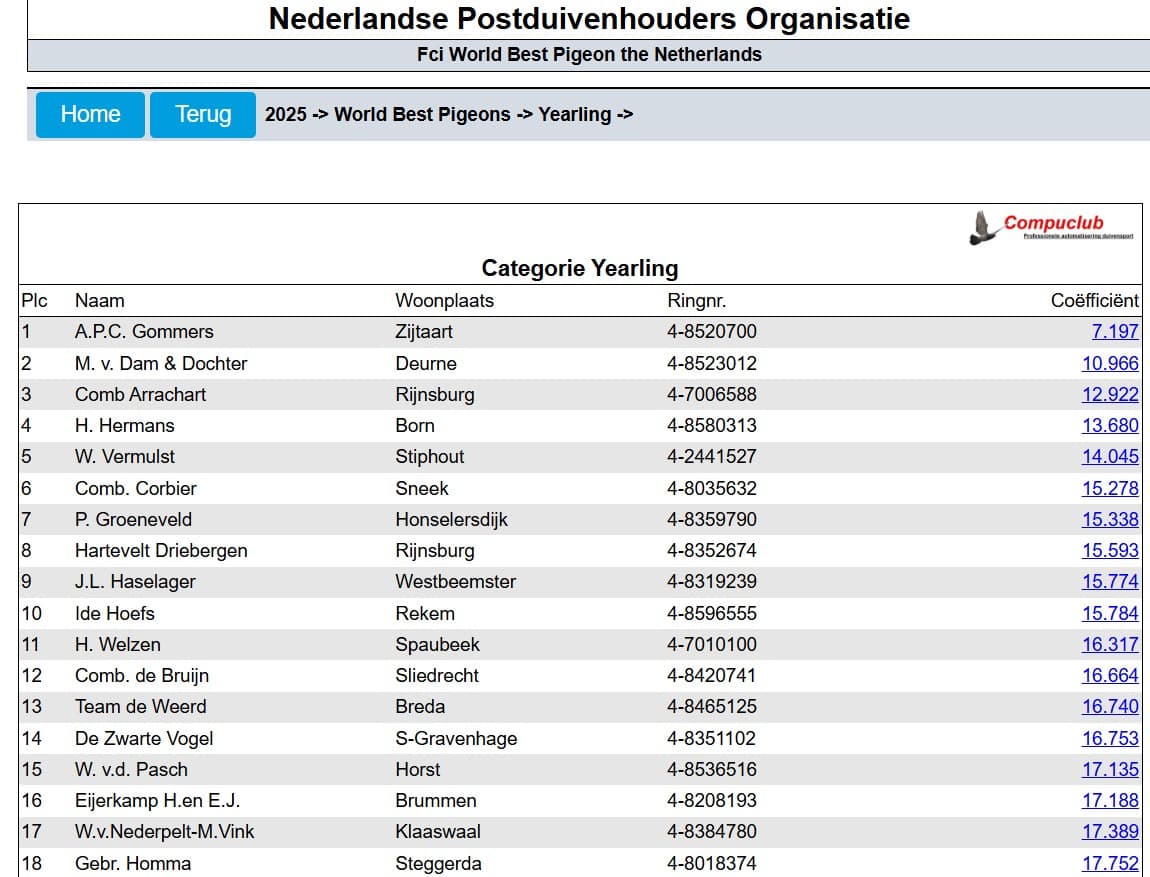This screenshot has width=1150, height=877.
Task: Open the 16.317 coefficient link
Action: click(1109, 645)
